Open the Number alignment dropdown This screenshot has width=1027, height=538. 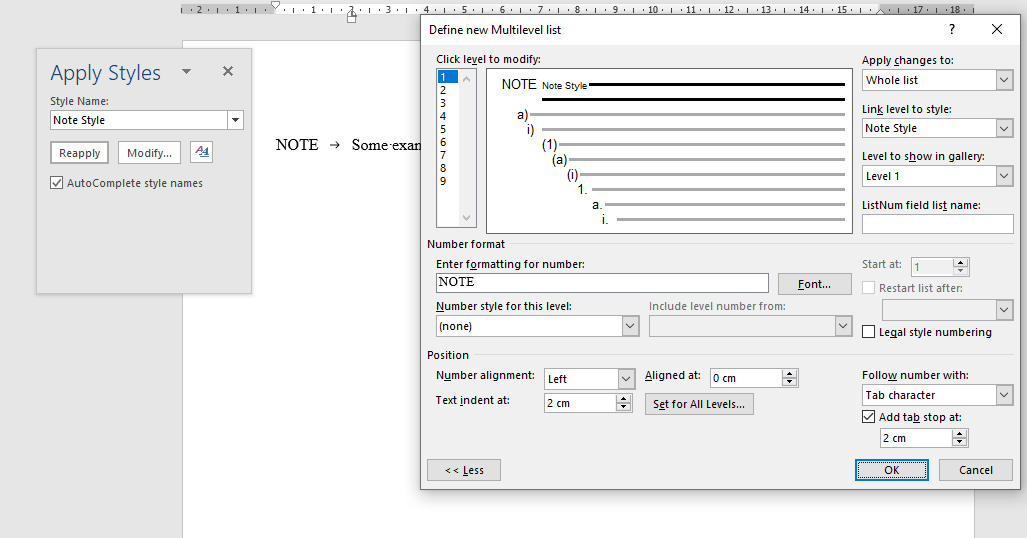[x=626, y=379]
